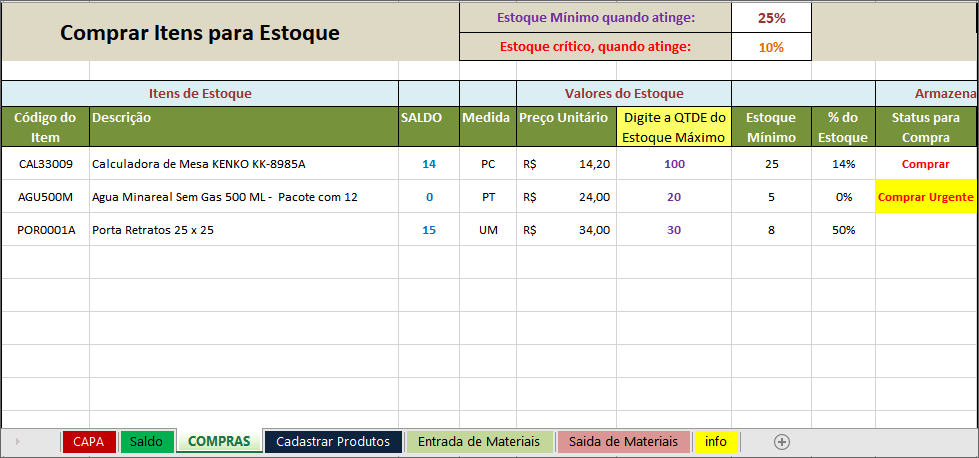Click the Medida column header
979x458 pixels.
pos(488,127)
